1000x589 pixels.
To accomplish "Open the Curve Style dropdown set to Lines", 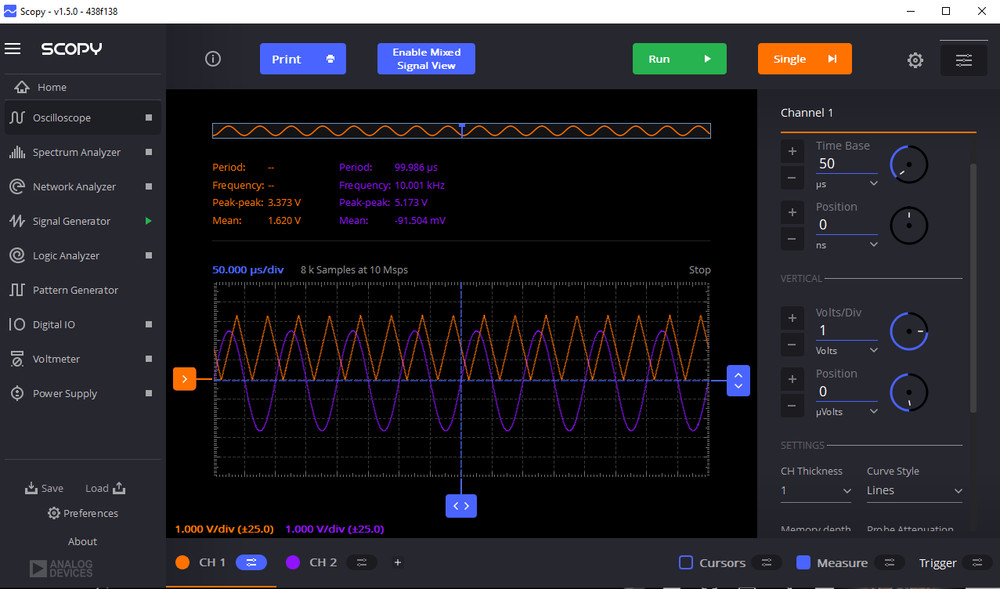I will tap(914, 490).
